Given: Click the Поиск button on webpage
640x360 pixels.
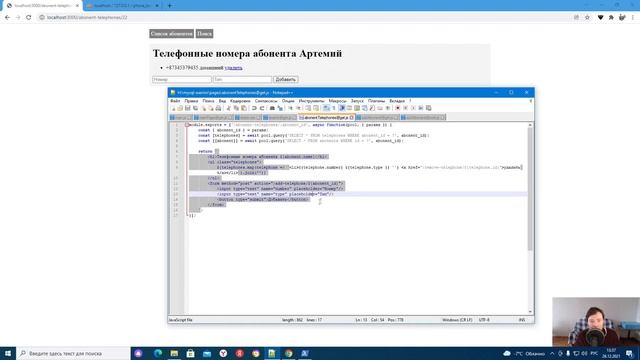Looking at the screenshot, I should click(x=204, y=33).
